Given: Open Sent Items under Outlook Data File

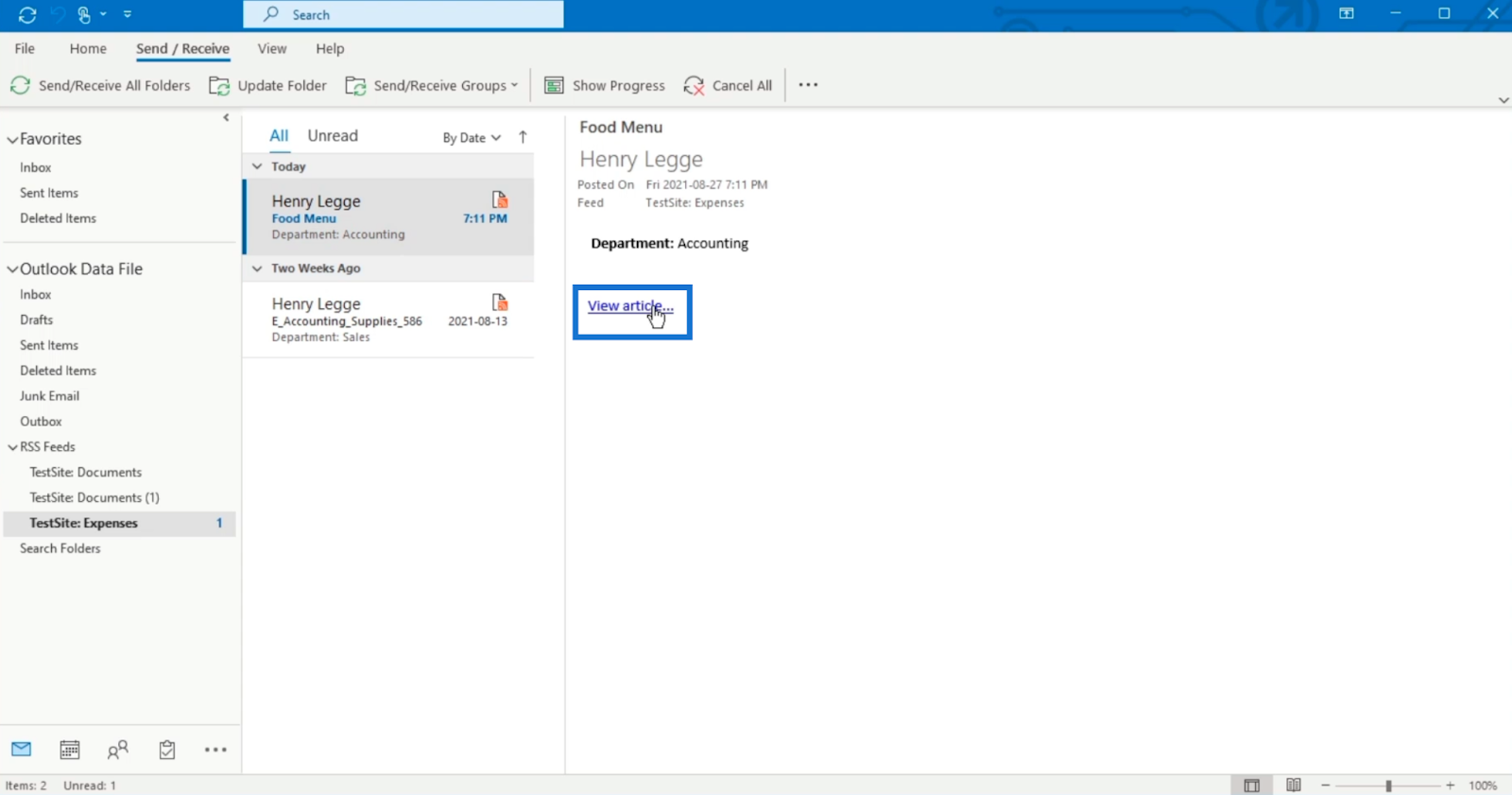Looking at the screenshot, I should [49, 345].
